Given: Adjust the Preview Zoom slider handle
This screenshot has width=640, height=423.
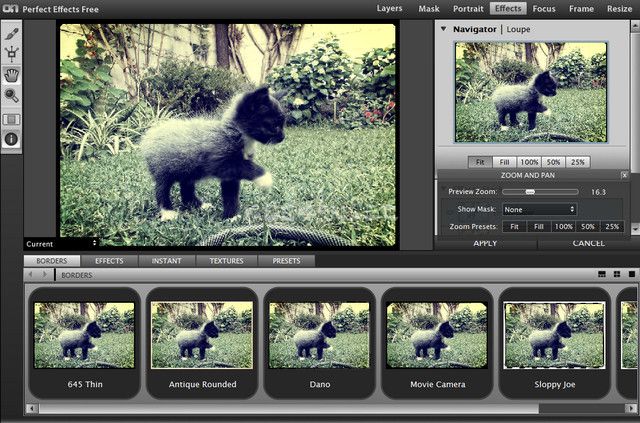Looking at the screenshot, I should coord(530,192).
